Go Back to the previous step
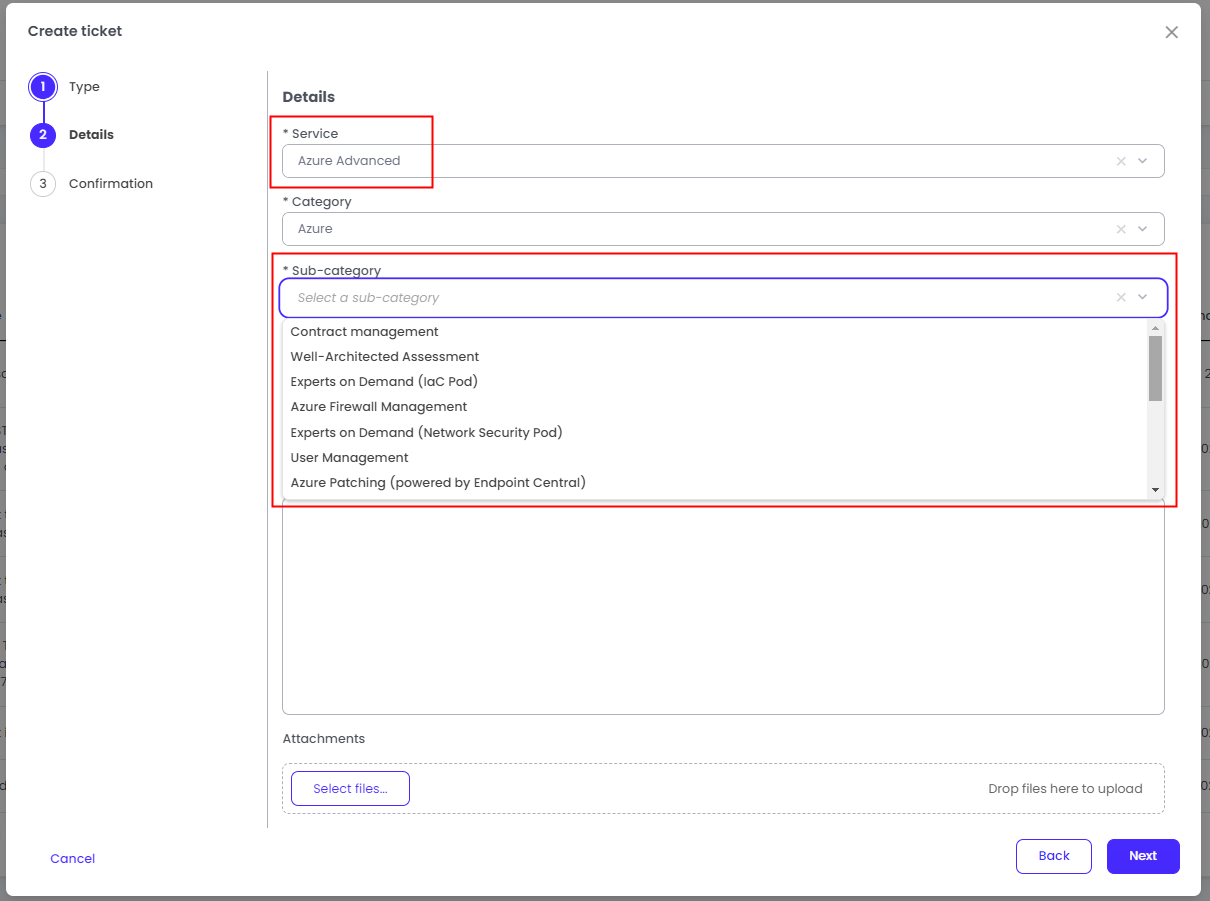The height and width of the screenshot is (901, 1210). click(x=1054, y=856)
